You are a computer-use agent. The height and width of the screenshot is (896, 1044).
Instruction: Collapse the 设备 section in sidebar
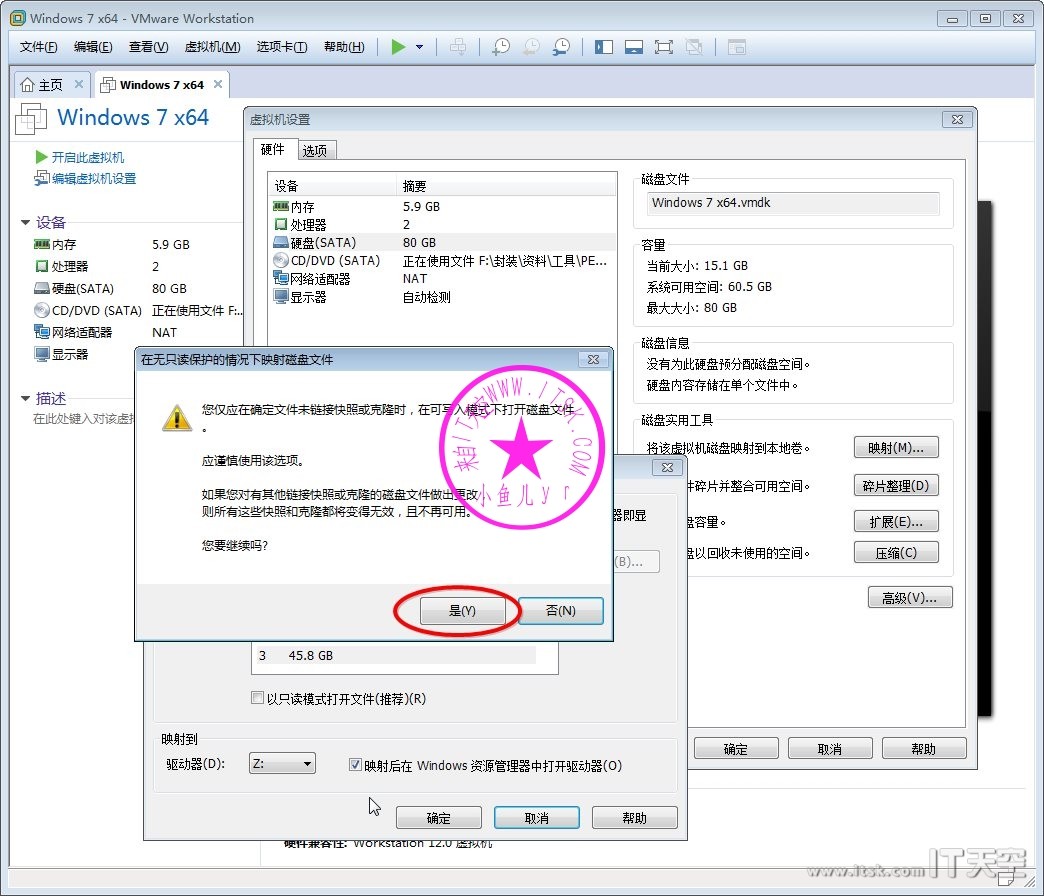26,223
